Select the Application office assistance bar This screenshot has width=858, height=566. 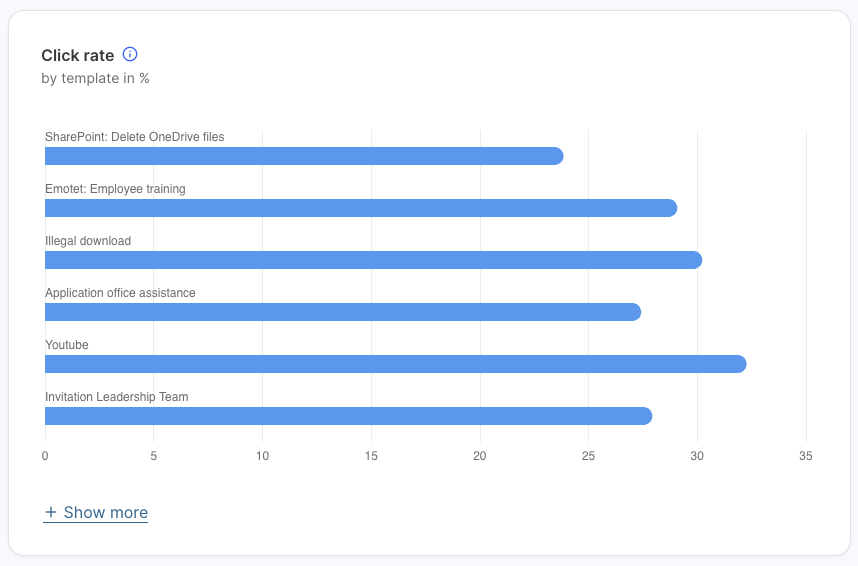coord(343,312)
